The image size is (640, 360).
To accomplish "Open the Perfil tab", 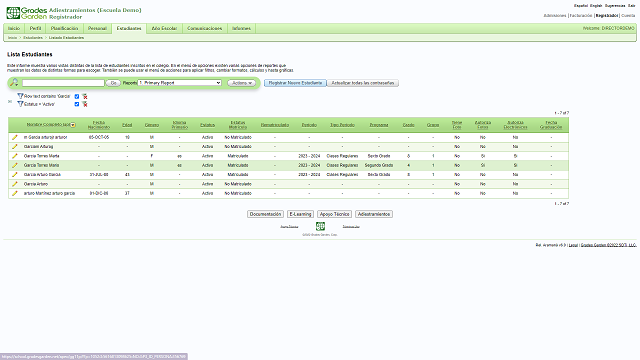I will click(x=36, y=28).
